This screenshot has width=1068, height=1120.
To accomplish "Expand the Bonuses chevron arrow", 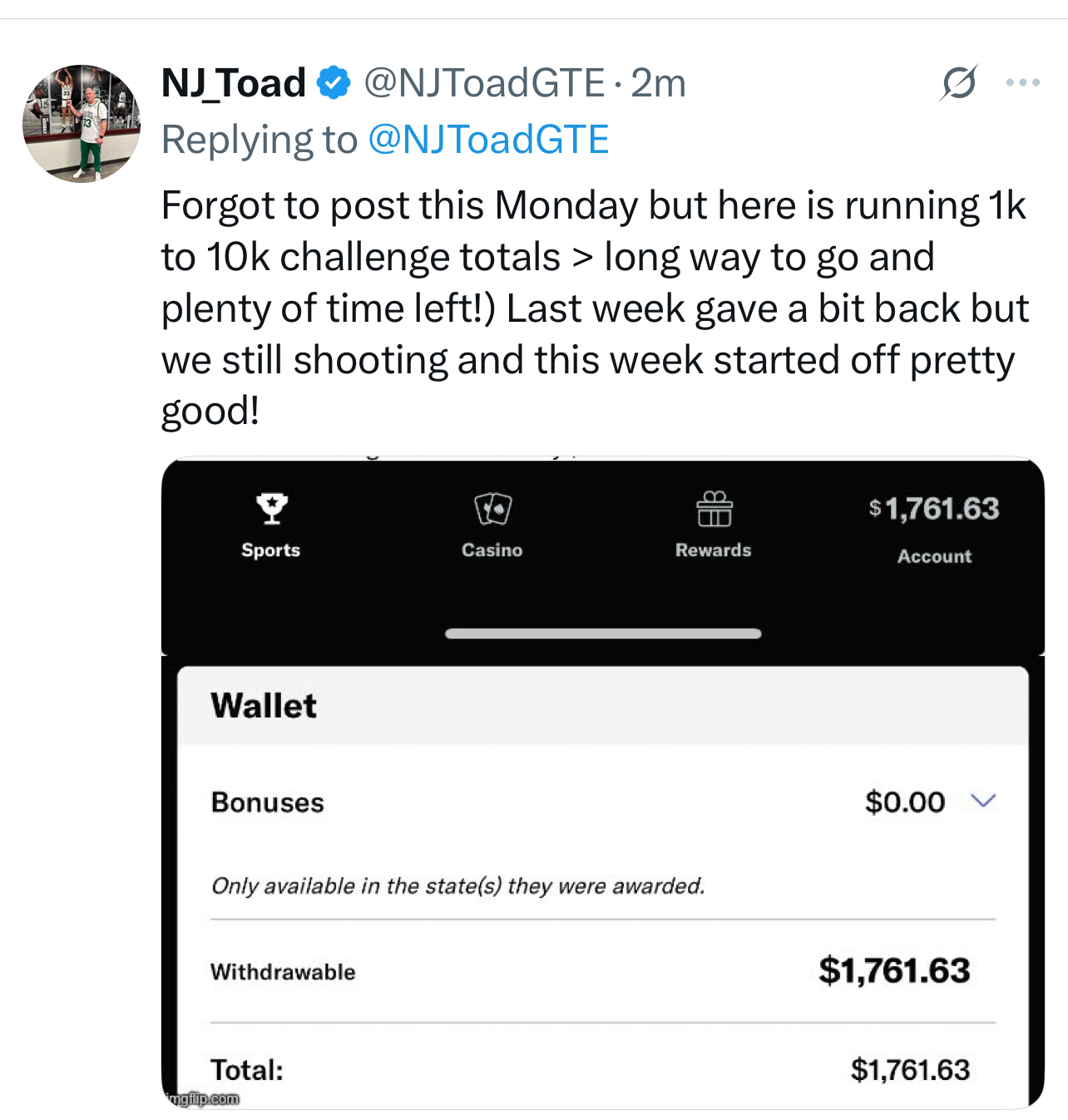I will click(983, 801).
